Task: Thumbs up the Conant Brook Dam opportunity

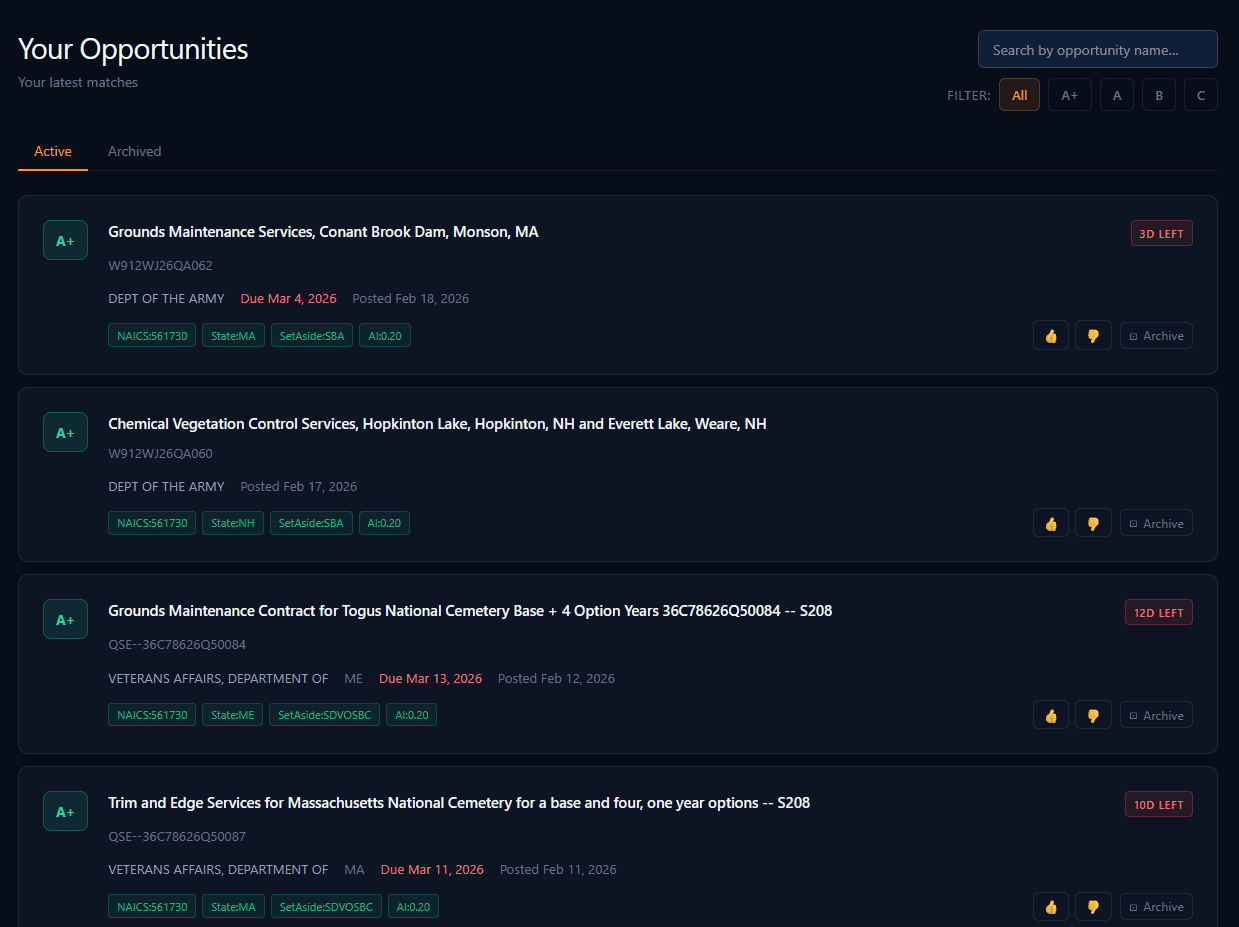Action: 1051,335
